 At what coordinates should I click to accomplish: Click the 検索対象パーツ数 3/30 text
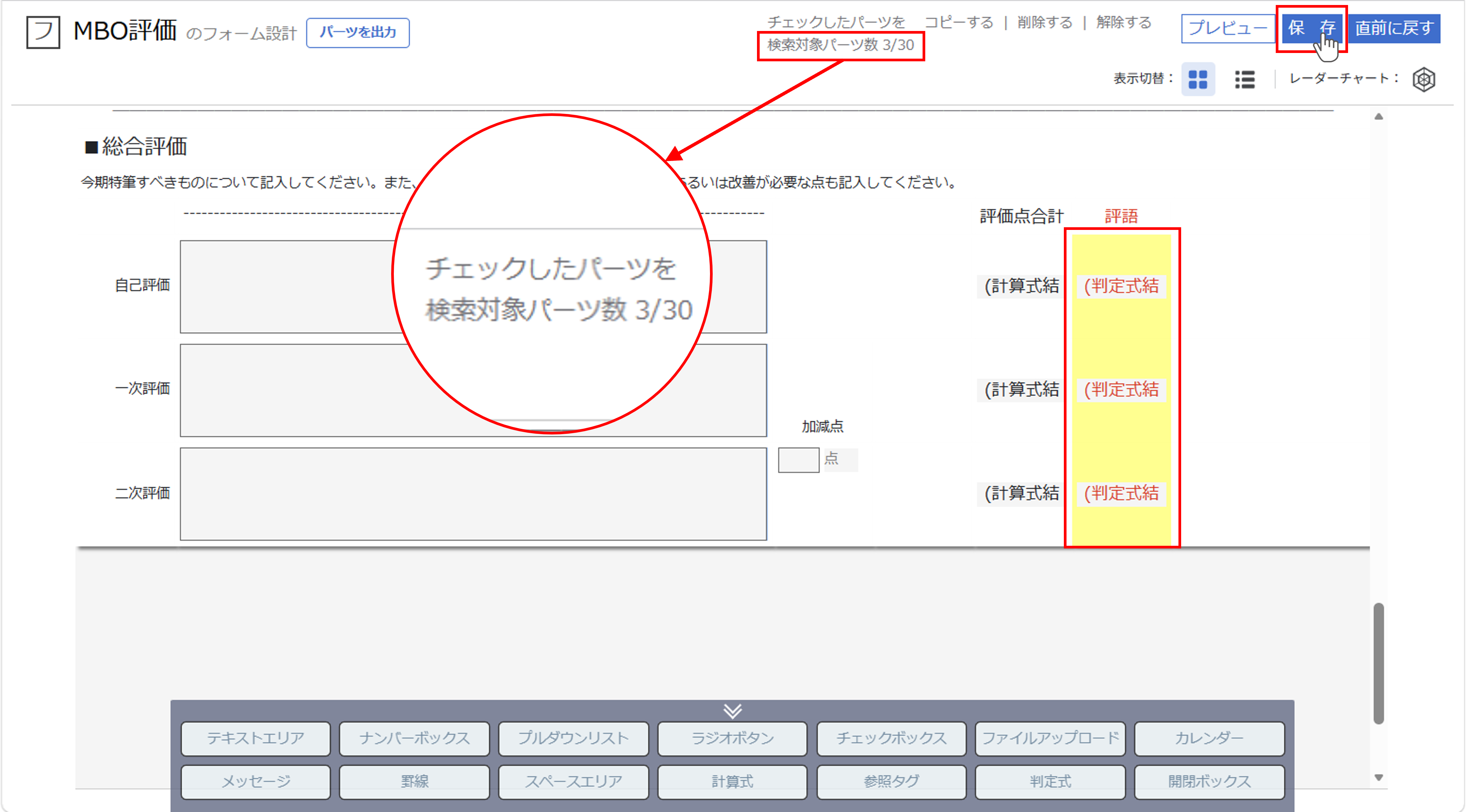841,45
